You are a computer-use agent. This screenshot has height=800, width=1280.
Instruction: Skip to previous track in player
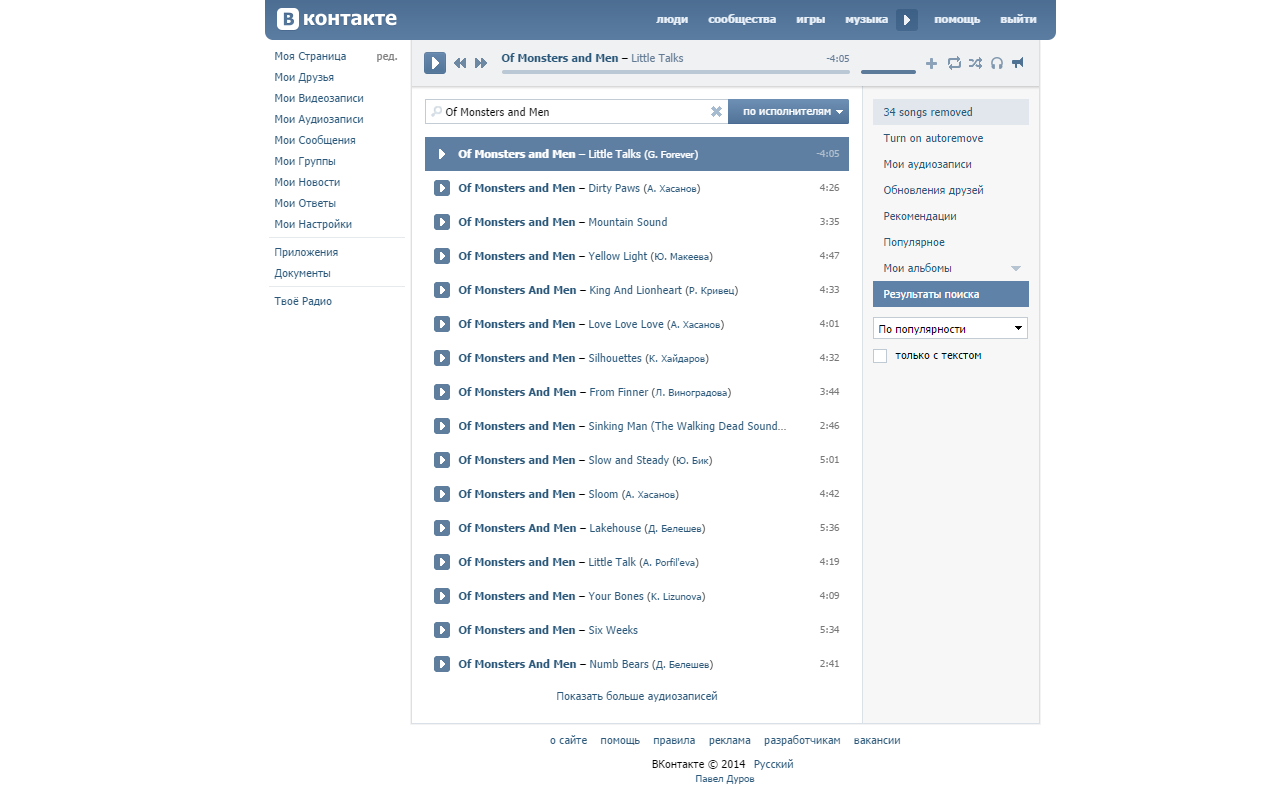point(460,63)
